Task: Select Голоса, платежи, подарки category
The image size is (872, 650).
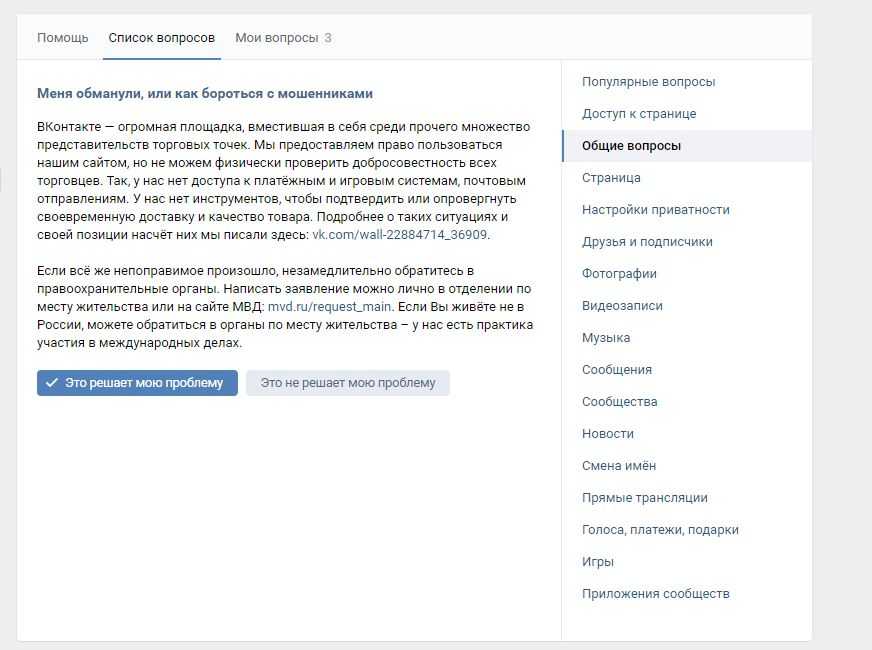Action: coord(687,529)
